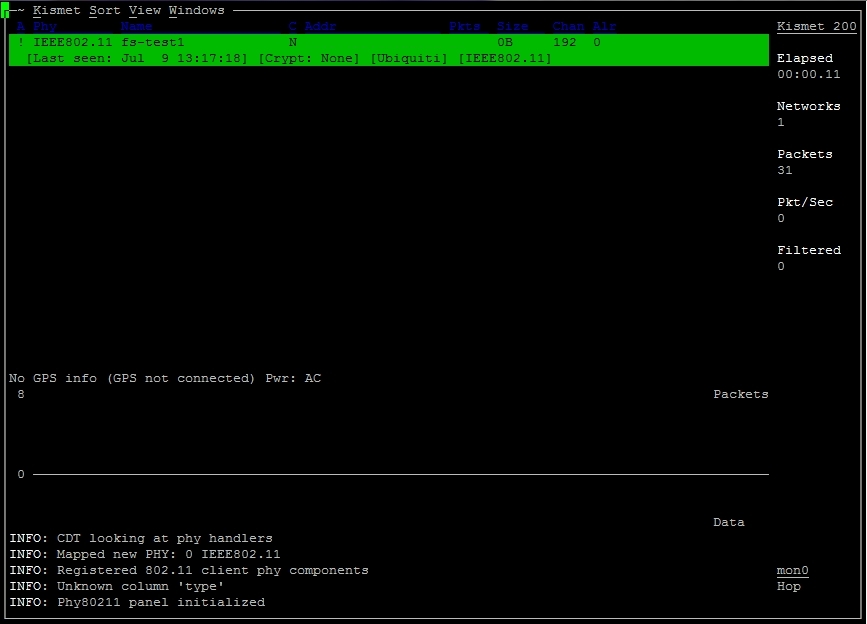Open the Sort menu
The width and height of the screenshot is (867, 624).
click(105, 11)
